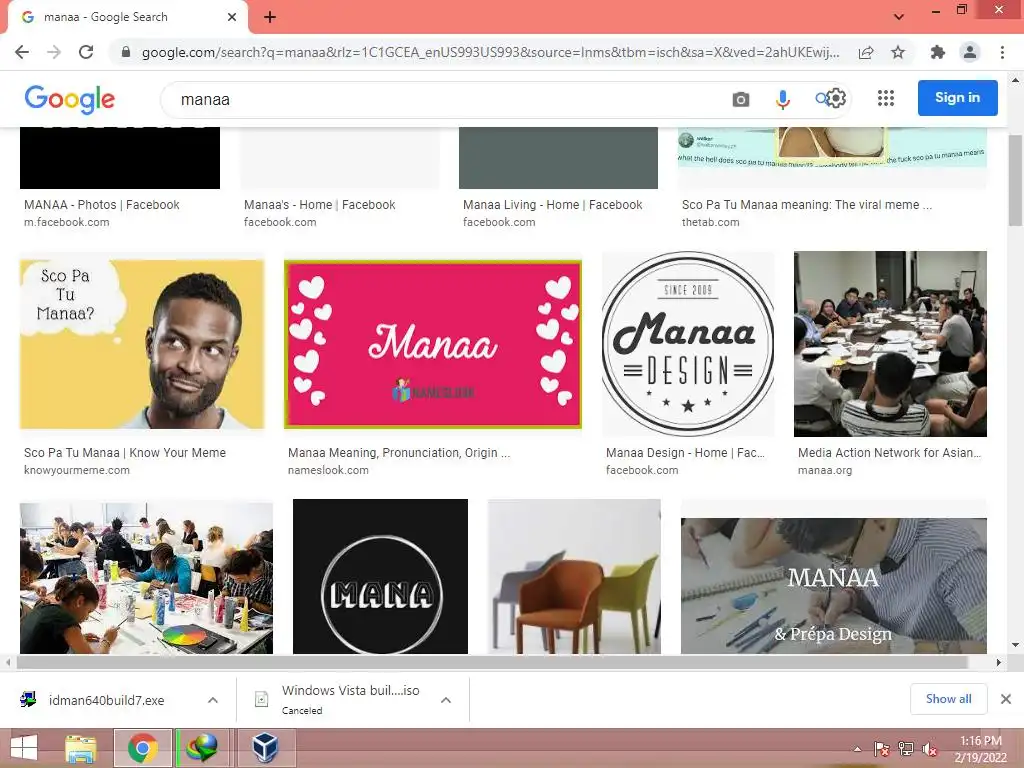
Task: Click the horizontal scrollbar bar
Action: (x=492, y=662)
